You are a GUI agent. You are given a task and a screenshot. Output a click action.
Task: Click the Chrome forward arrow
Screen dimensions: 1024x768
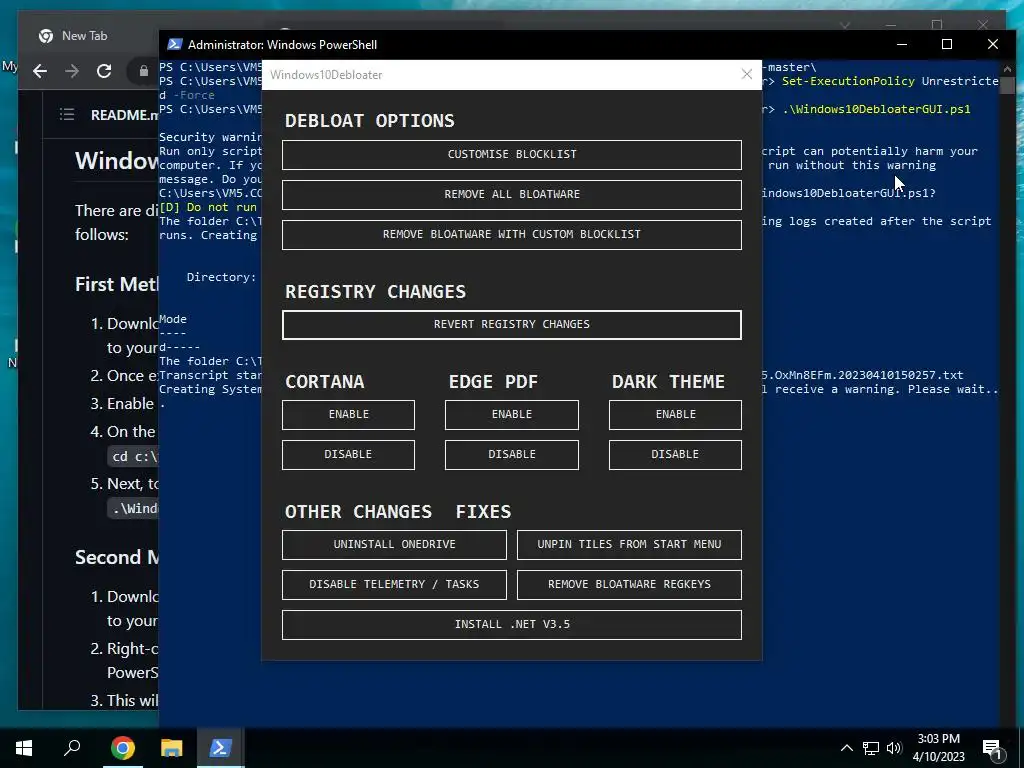click(x=72, y=71)
